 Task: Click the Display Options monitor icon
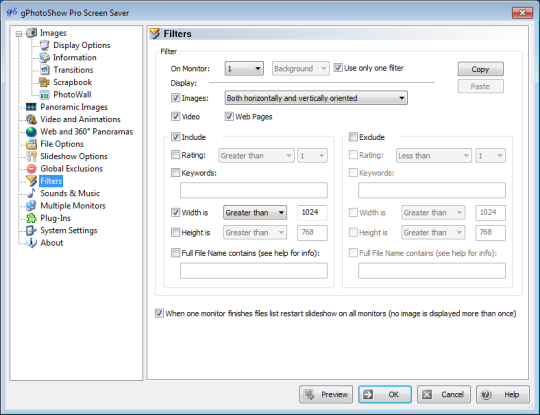pyautogui.click(x=44, y=45)
